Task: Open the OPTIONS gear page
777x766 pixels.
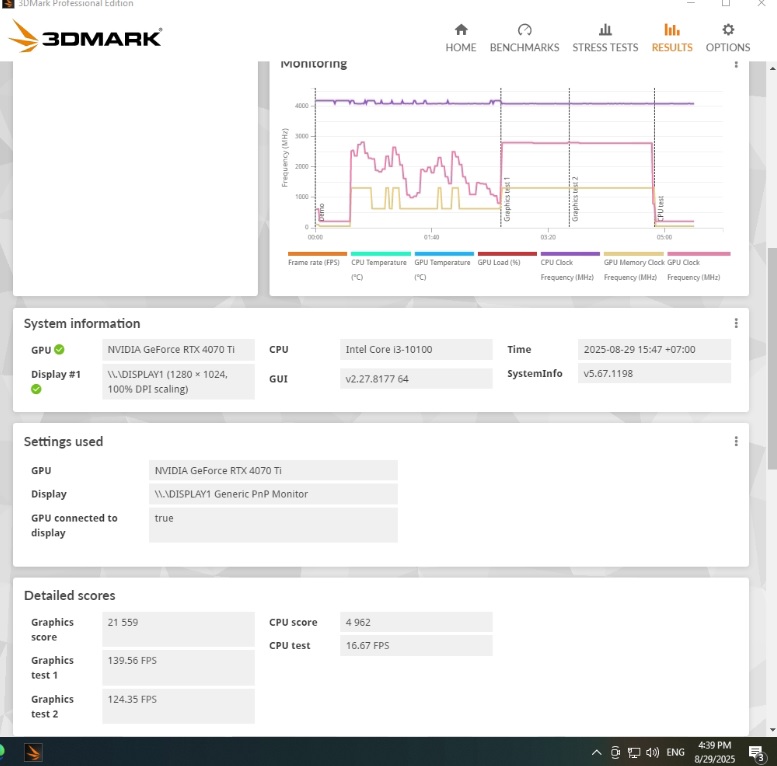Action: click(x=727, y=38)
